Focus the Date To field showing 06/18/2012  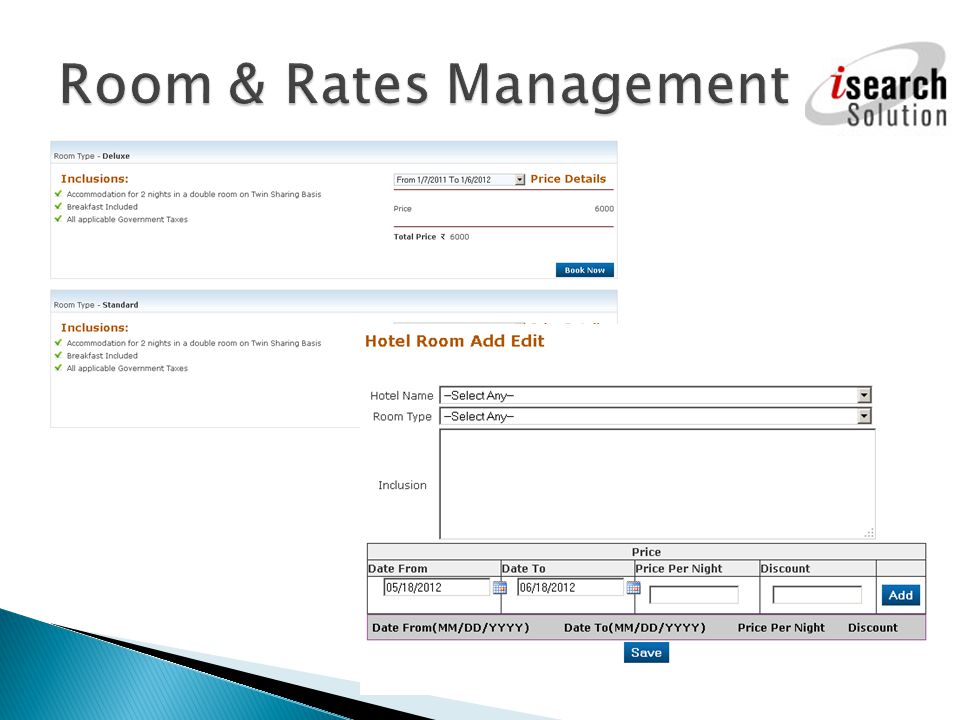[570, 587]
